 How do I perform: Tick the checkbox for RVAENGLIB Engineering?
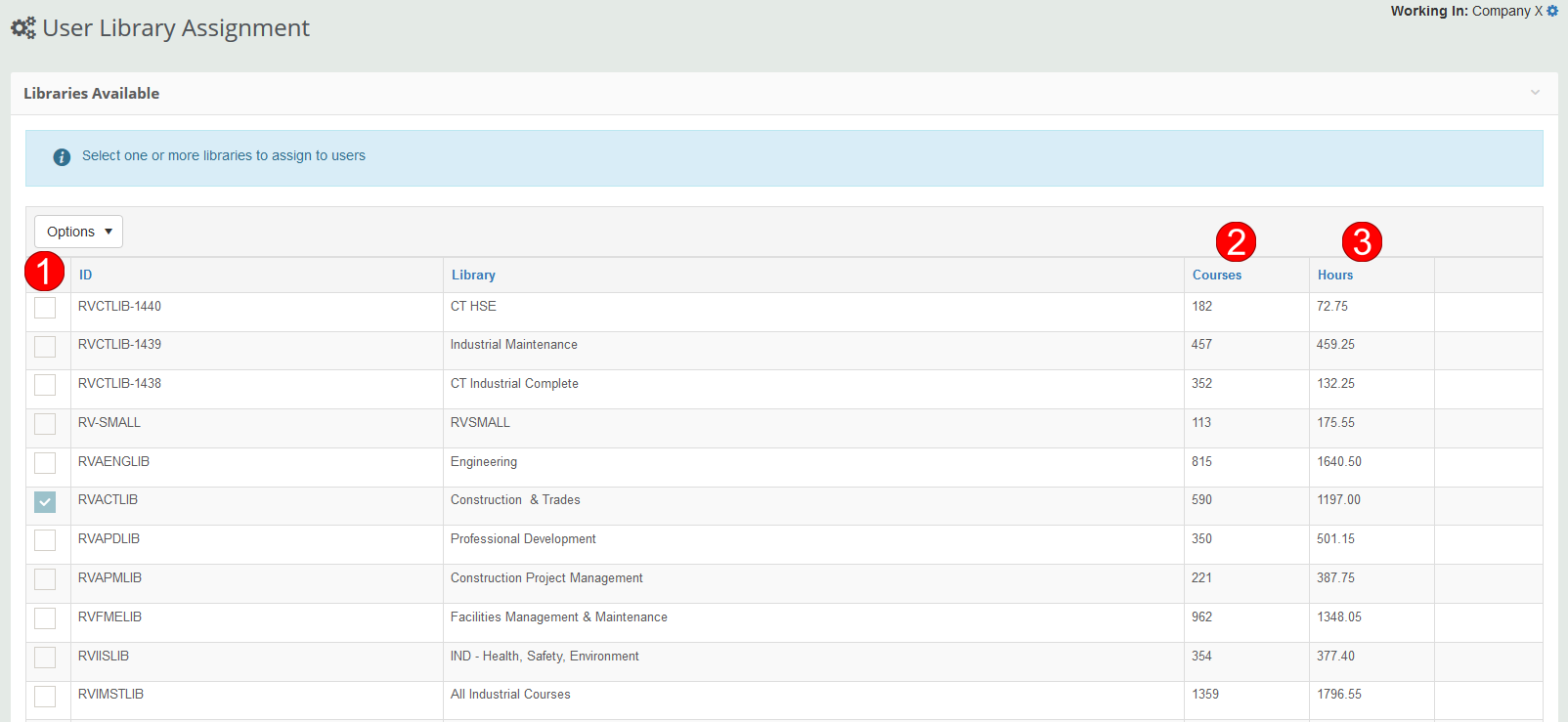pyautogui.click(x=45, y=463)
